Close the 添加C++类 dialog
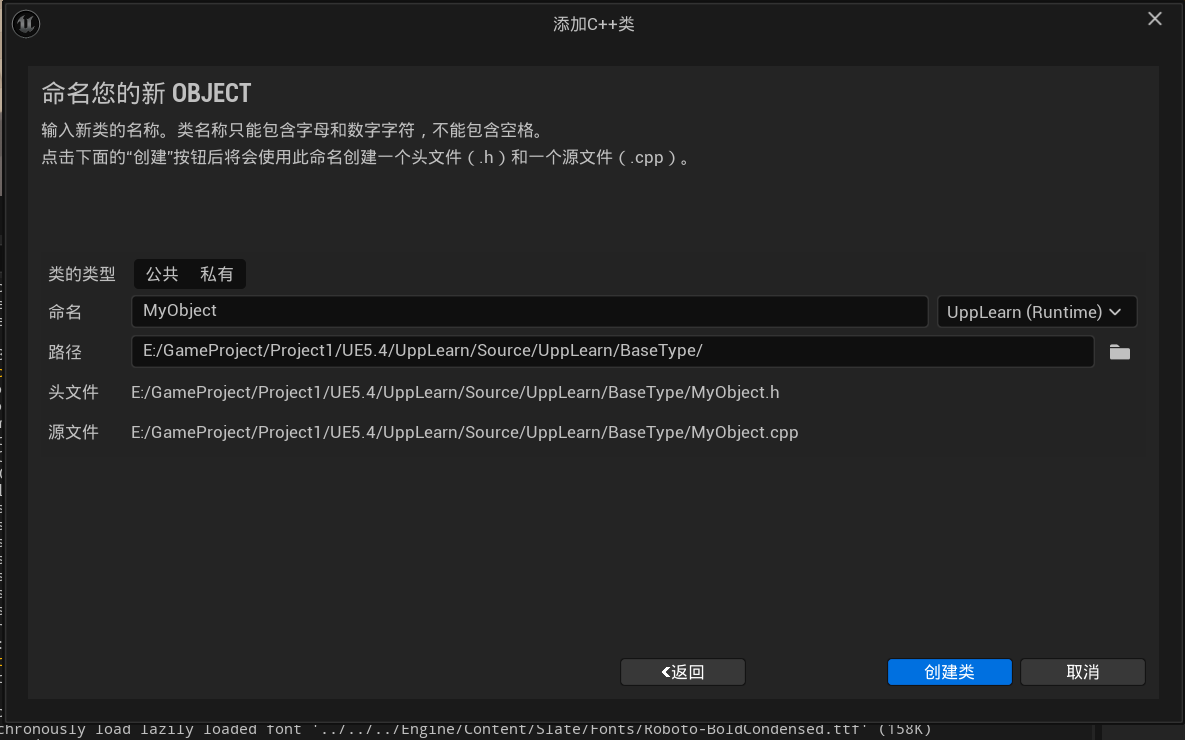 coord(1154,18)
